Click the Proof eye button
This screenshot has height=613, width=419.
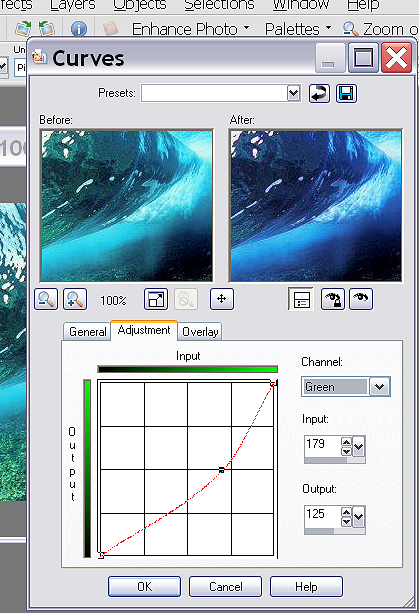click(x=361, y=299)
